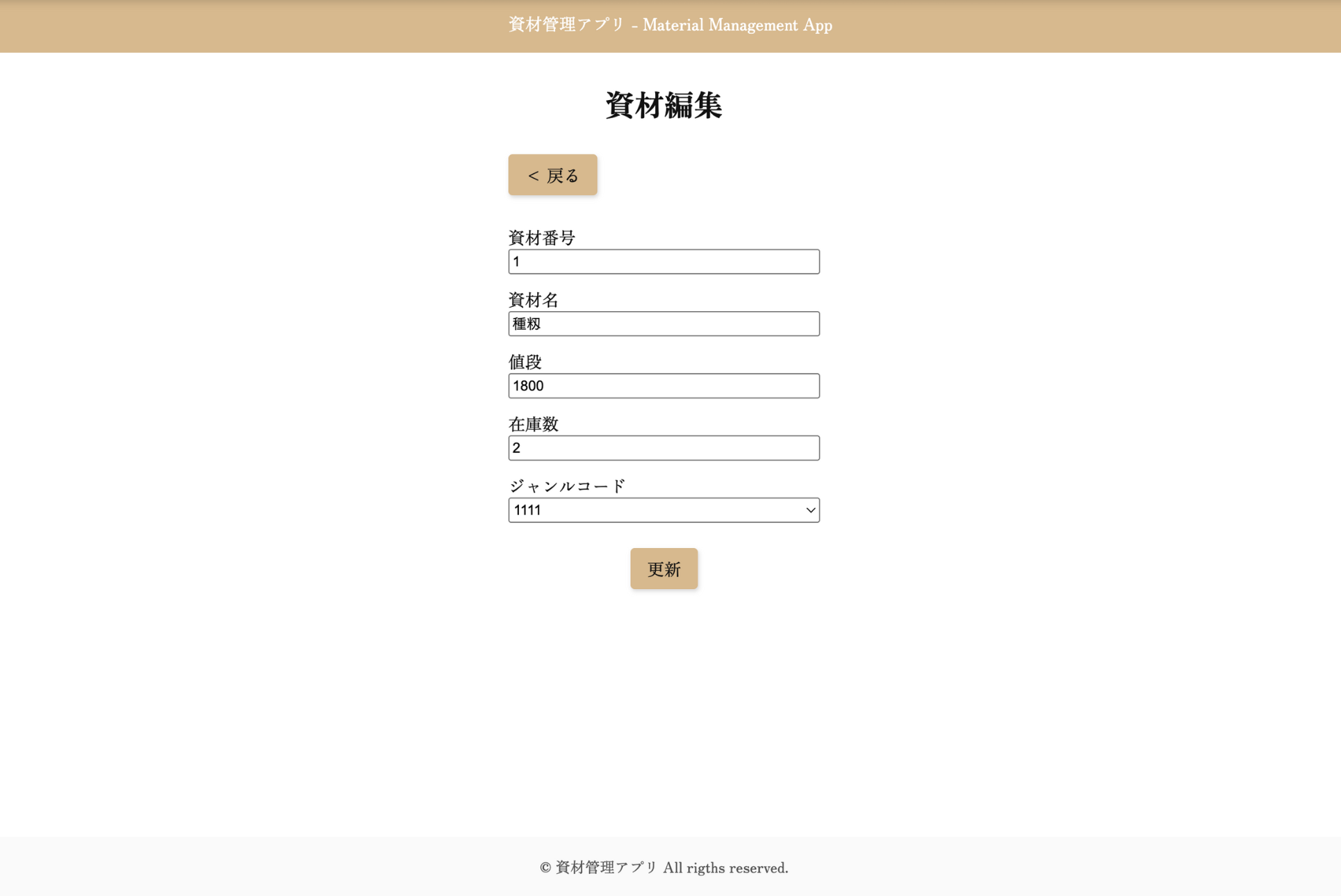Click the less-than symbol on back button
The width and height of the screenshot is (1341, 896).
point(533,176)
